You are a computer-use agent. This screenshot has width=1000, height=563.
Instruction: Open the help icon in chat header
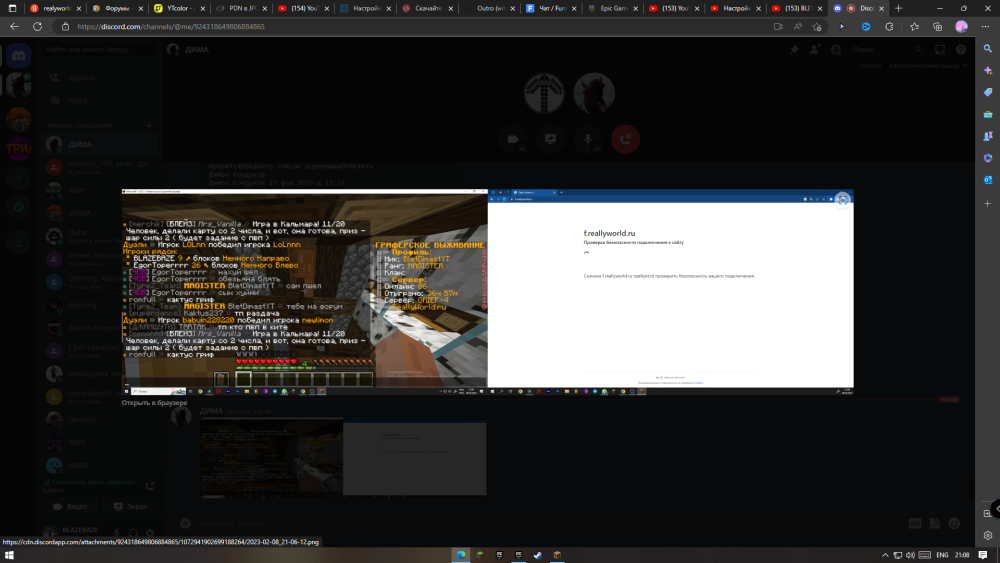(961, 49)
